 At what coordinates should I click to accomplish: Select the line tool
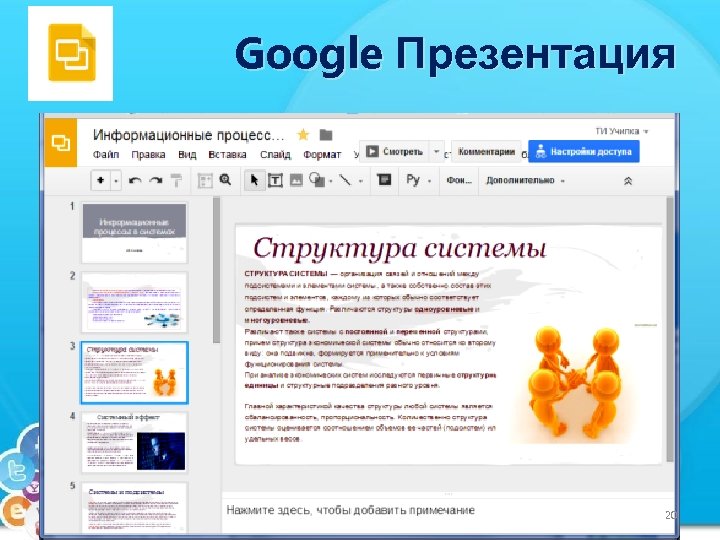[x=345, y=180]
